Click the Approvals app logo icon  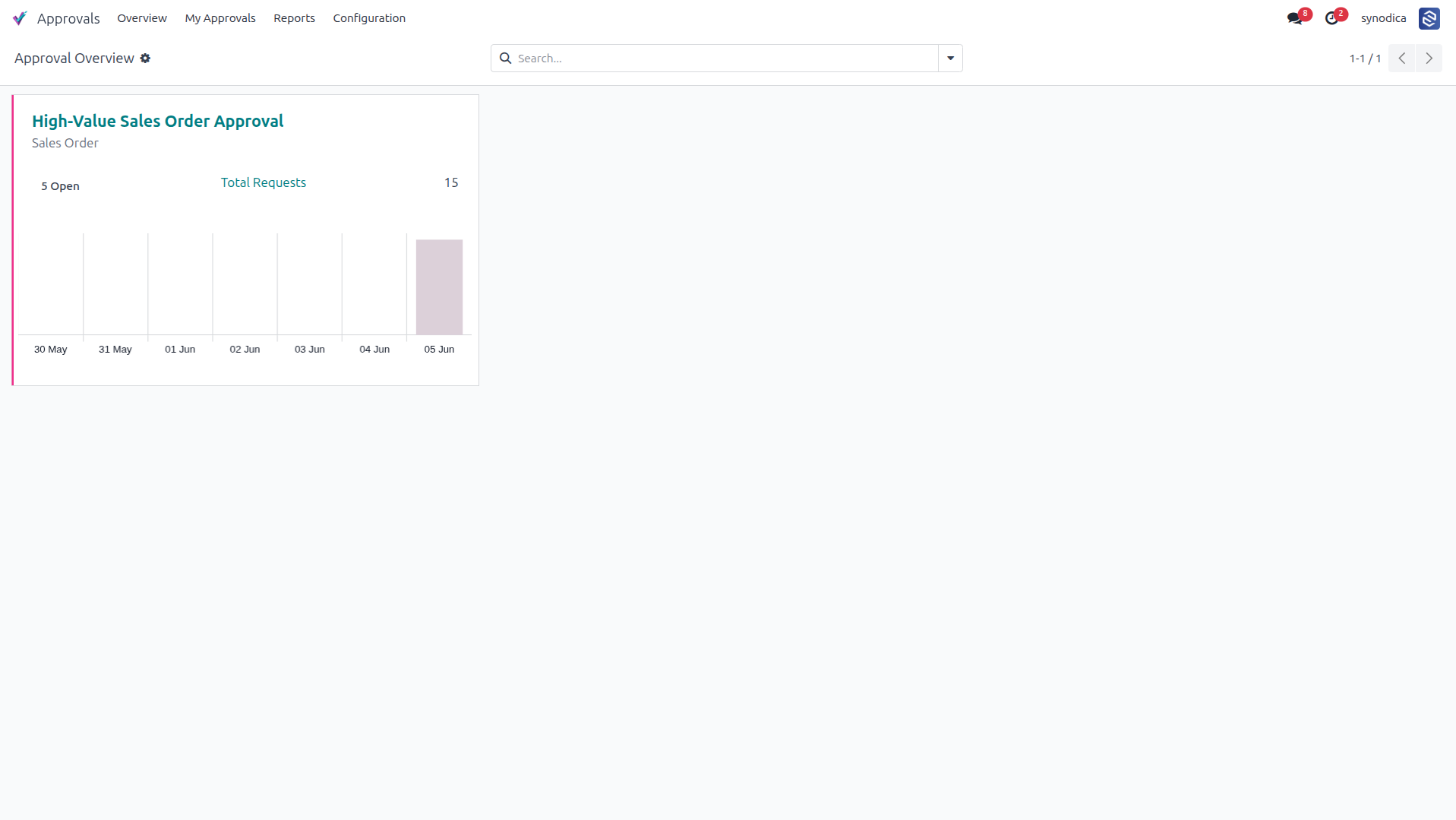pos(20,18)
